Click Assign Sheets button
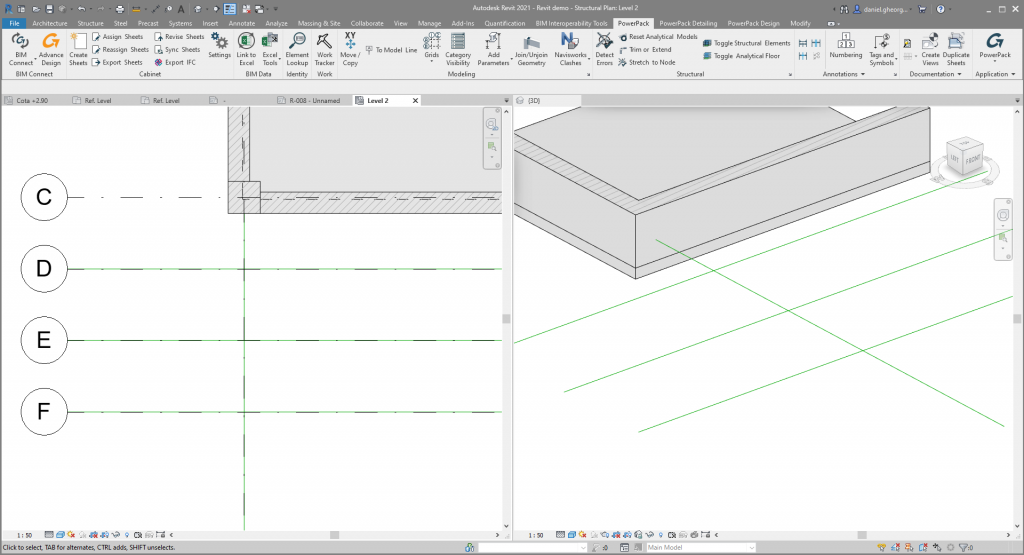The width and height of the screenshot is (1024, 555). pyautogui.click(x=118, y=37)
